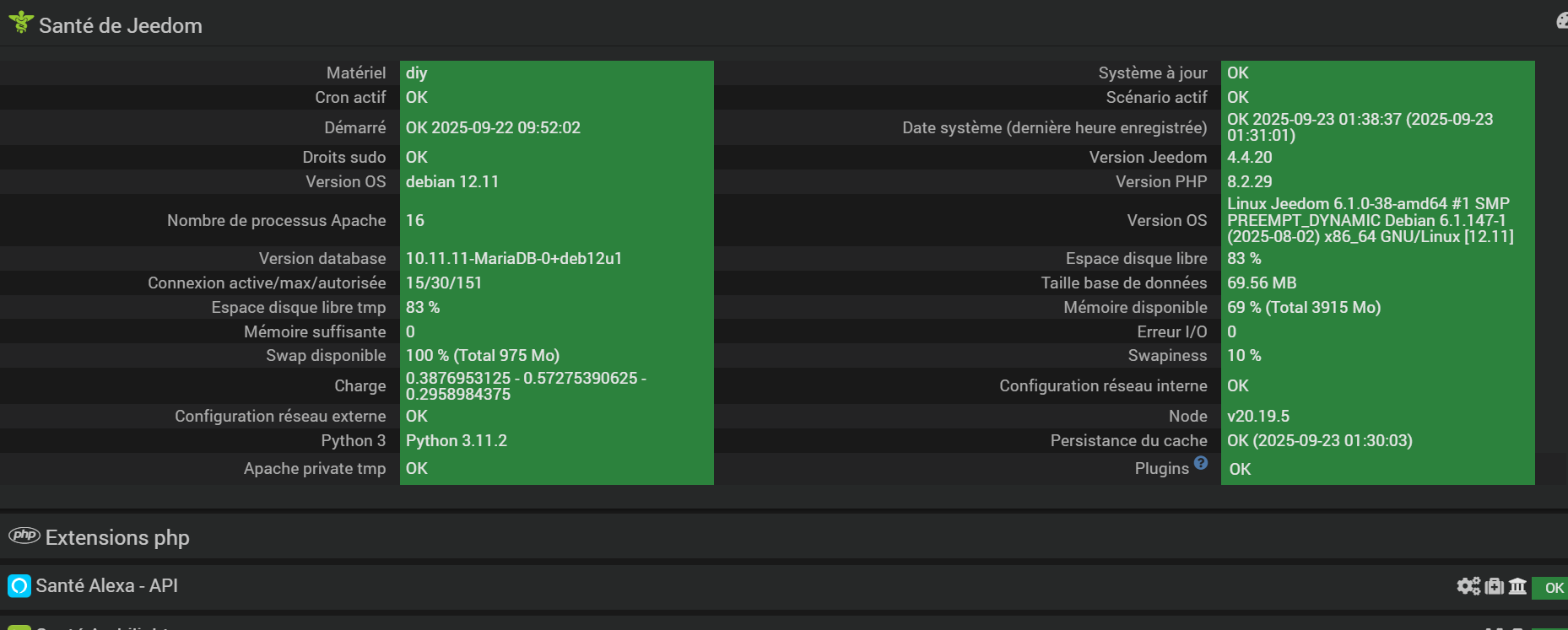Click the dashboard gauge icon at top right
1568x630 pixels.
1562,21
